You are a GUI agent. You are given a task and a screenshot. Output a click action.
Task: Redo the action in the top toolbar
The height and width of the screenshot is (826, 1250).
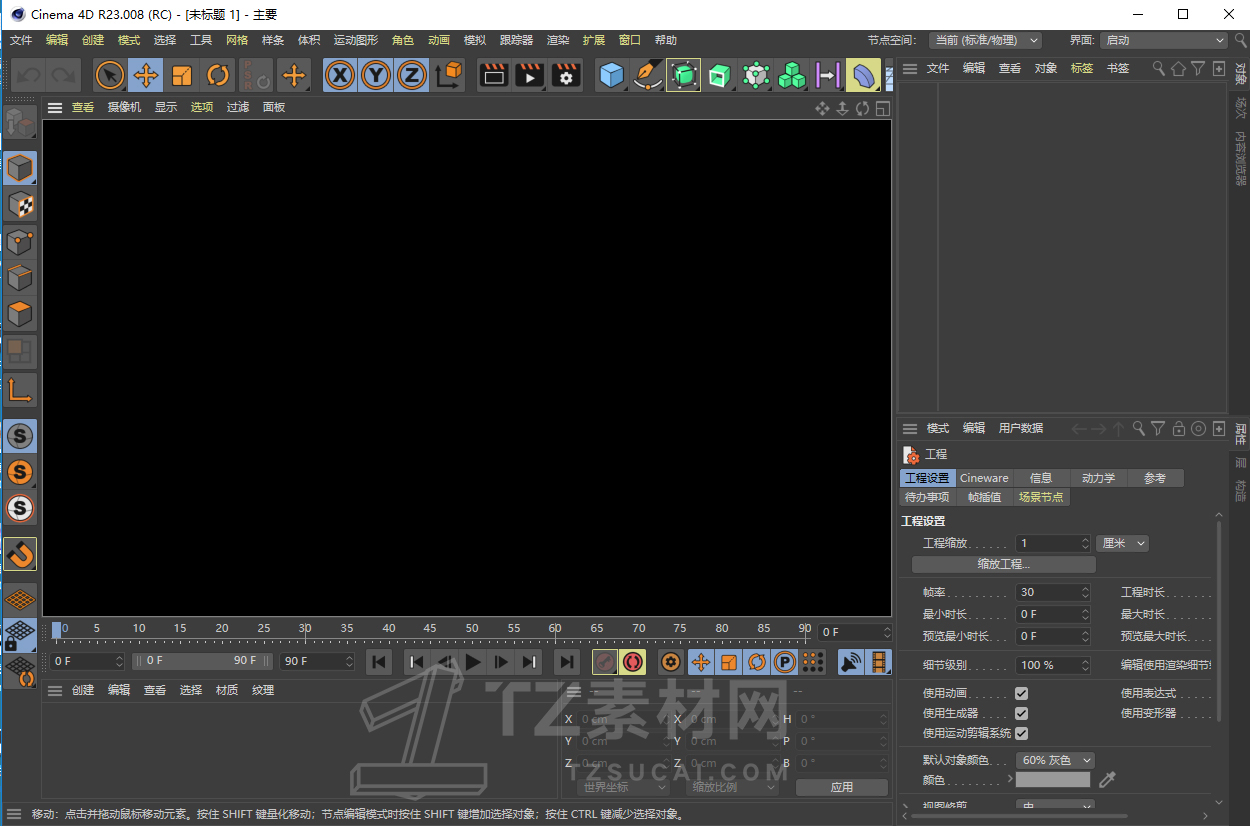[64, 75]
